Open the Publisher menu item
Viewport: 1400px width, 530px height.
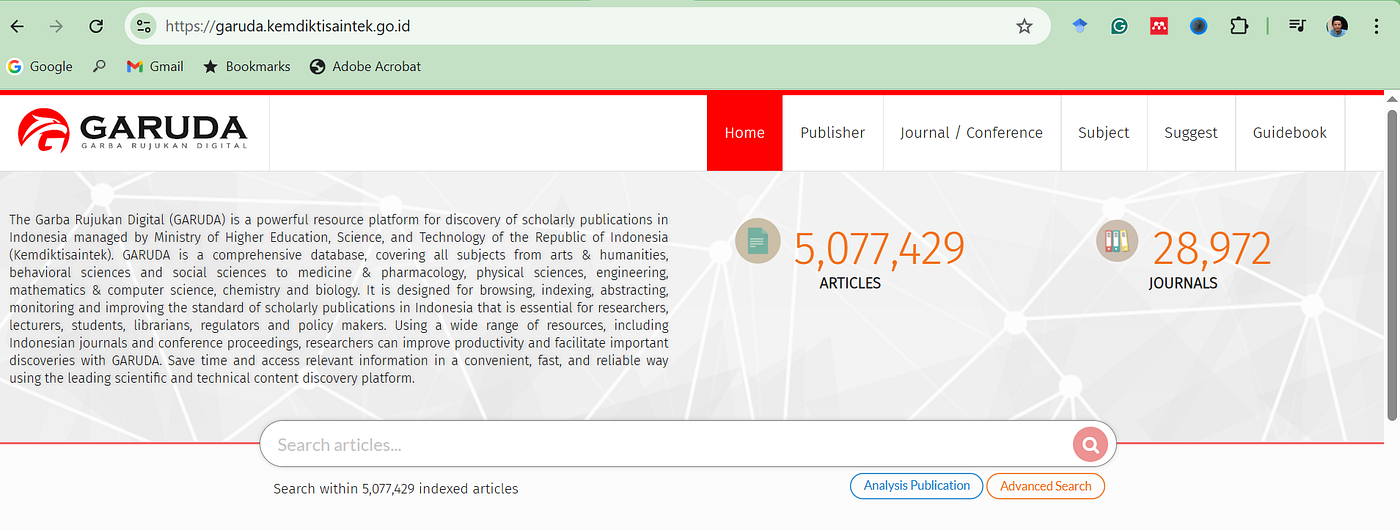pos(832,133)
